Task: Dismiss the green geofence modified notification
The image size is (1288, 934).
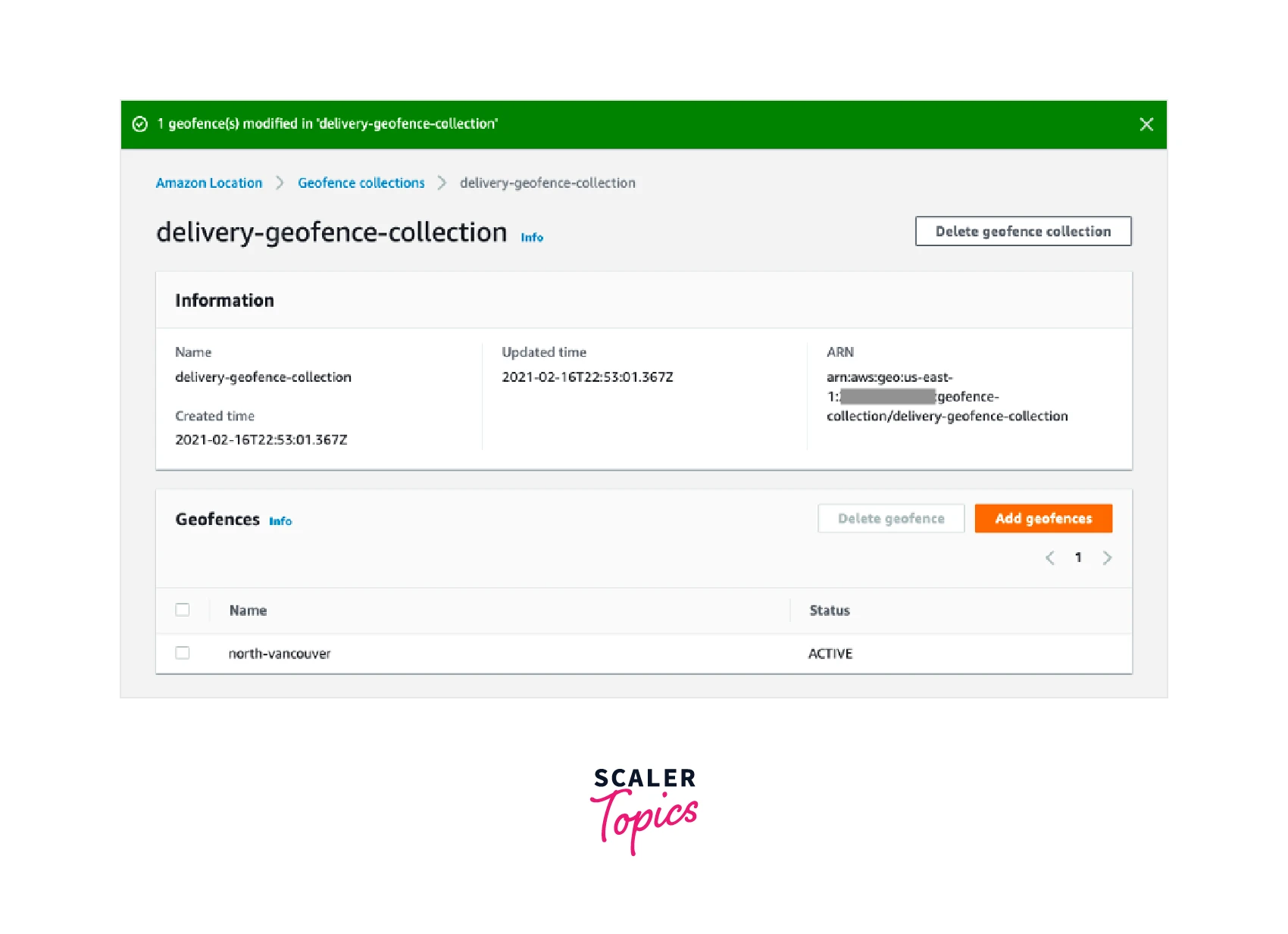Action: pyautogui.click(x=1146, y=124)
